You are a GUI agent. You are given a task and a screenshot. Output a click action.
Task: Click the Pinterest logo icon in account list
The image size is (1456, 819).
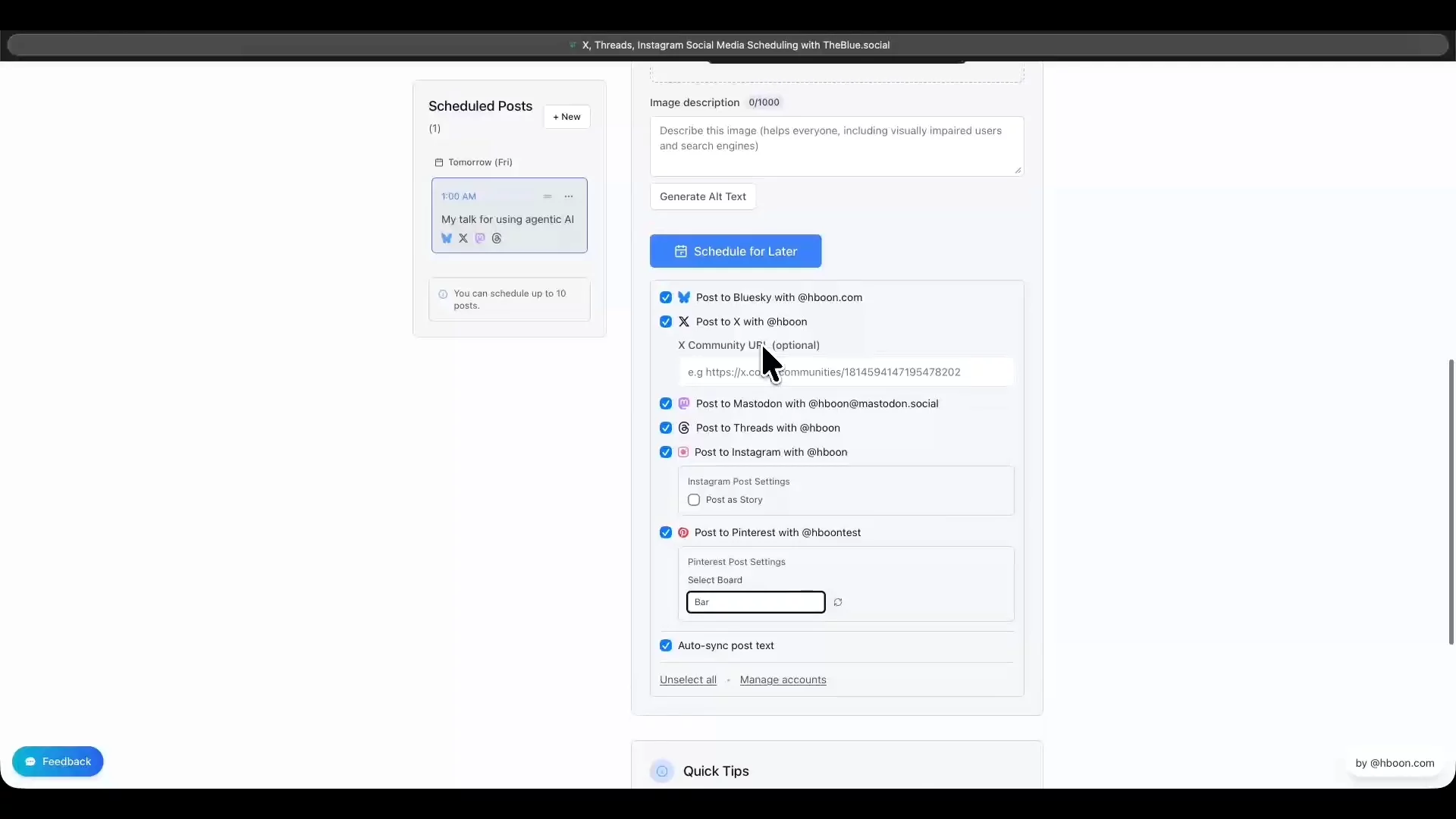(x=683, y=532)
